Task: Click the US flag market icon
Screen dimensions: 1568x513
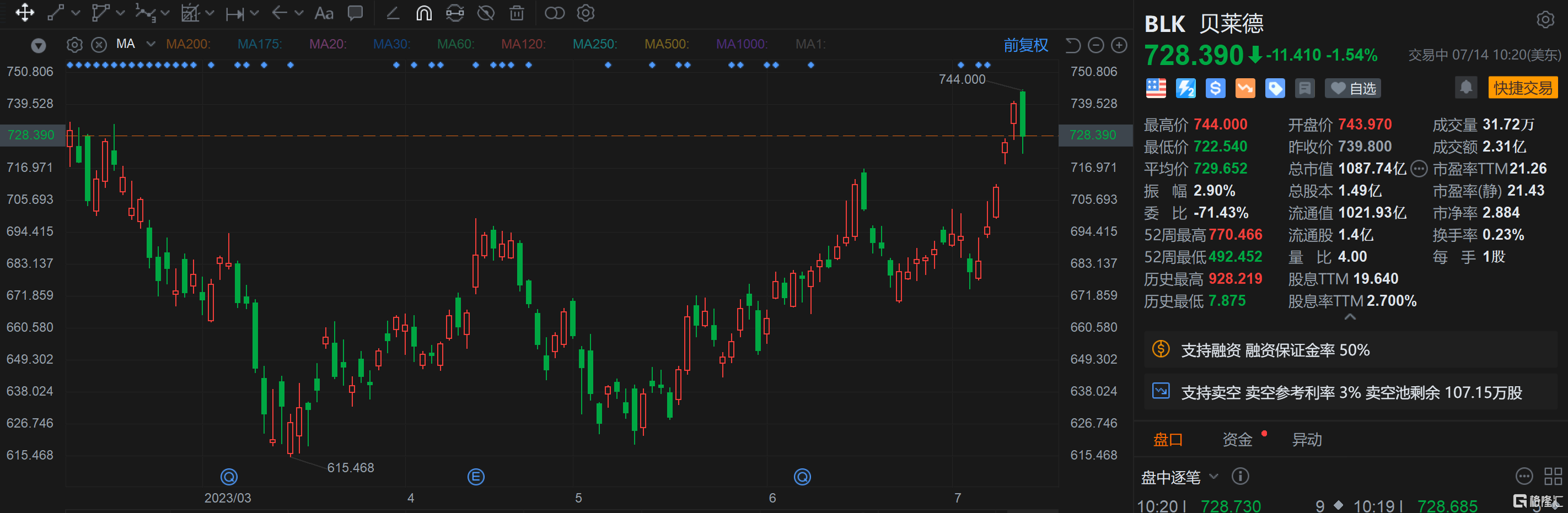Action: click(1156, 88)
